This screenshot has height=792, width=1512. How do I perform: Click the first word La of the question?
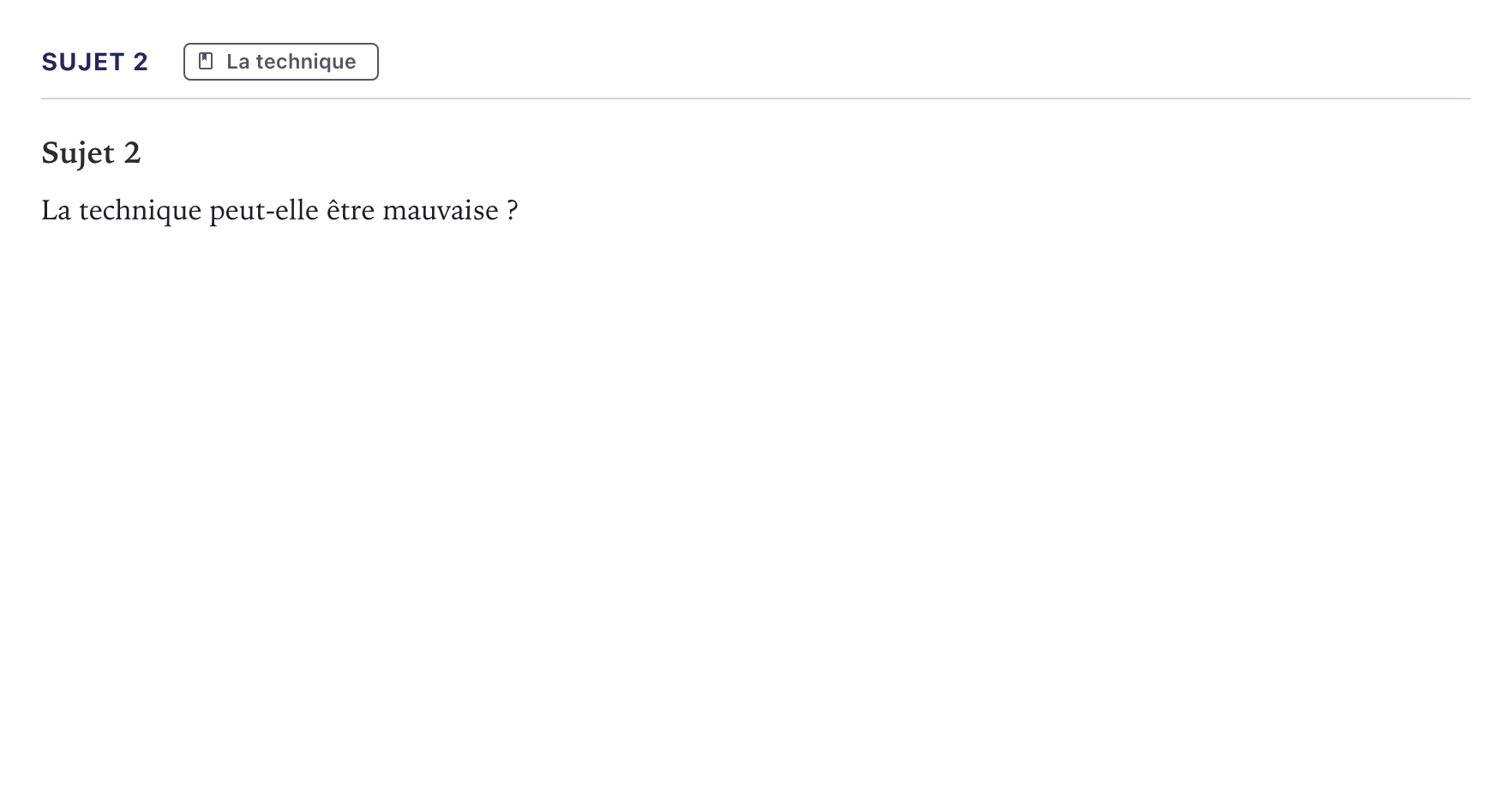[56, 210]
